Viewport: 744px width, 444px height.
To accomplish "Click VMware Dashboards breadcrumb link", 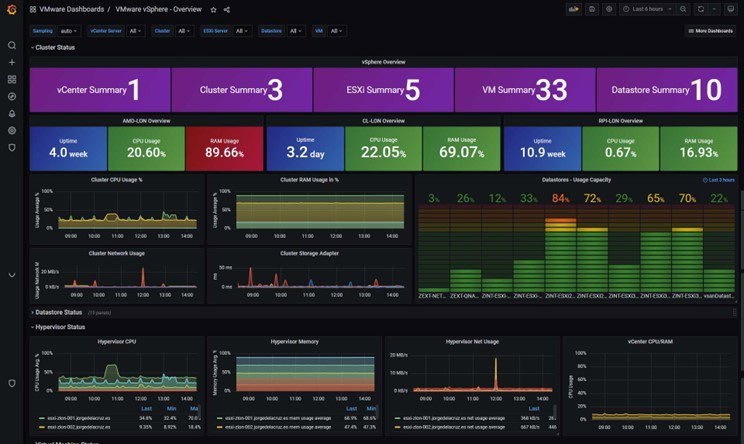I will pos(72,9).
